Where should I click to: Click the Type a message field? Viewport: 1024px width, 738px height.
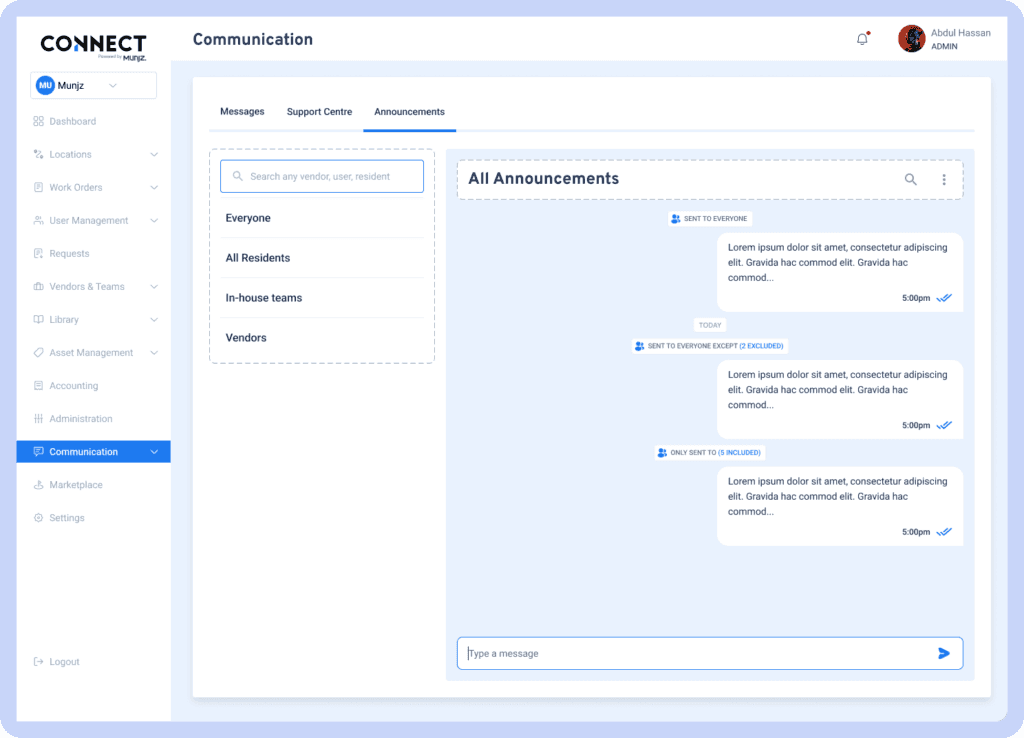[x=690, y=653]
